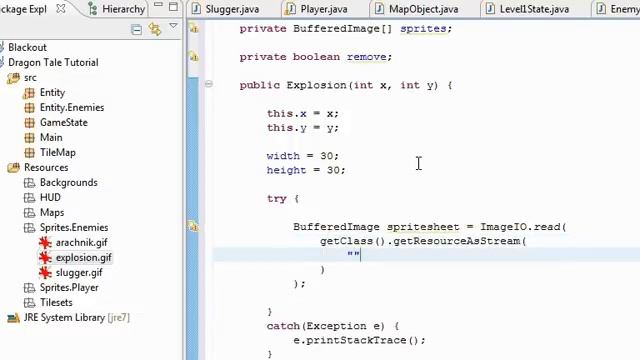
Task: Click the Maps package icon
Action: 29,213
